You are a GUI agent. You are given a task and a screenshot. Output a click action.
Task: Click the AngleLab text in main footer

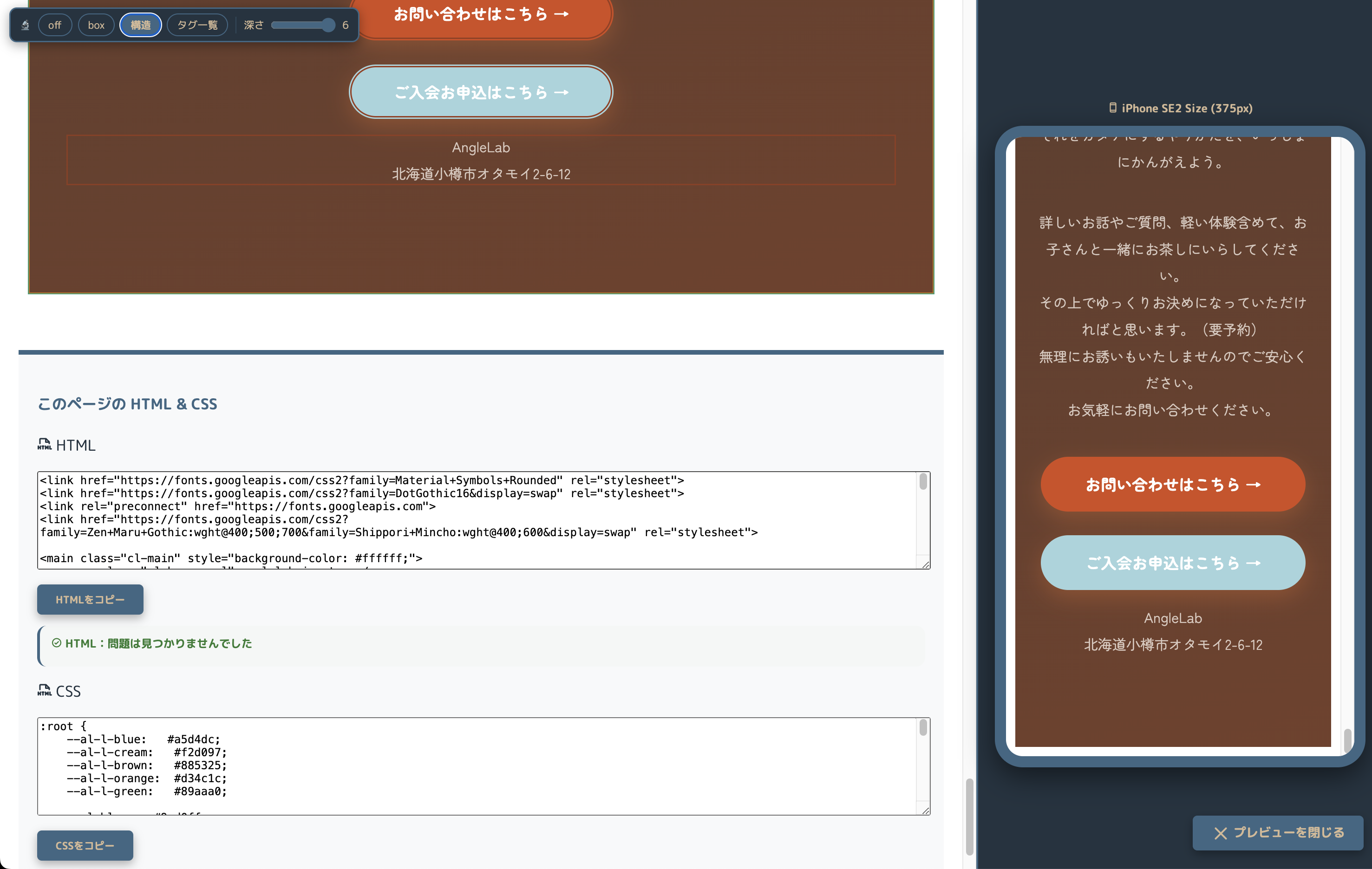click(x=481, y=148)
